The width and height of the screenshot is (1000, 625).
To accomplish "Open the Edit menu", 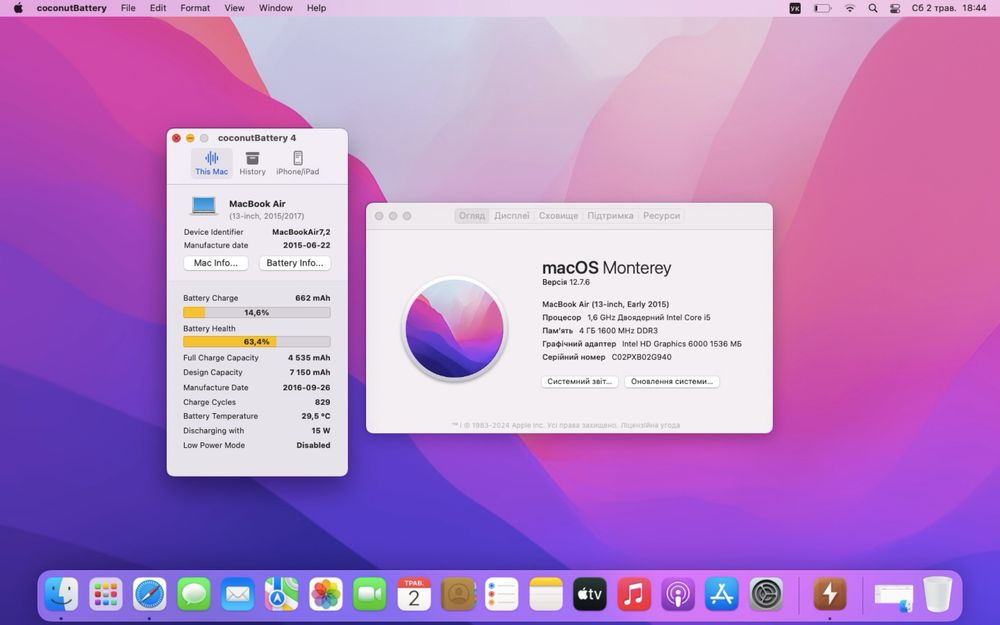I will click(x=158, y=8).
